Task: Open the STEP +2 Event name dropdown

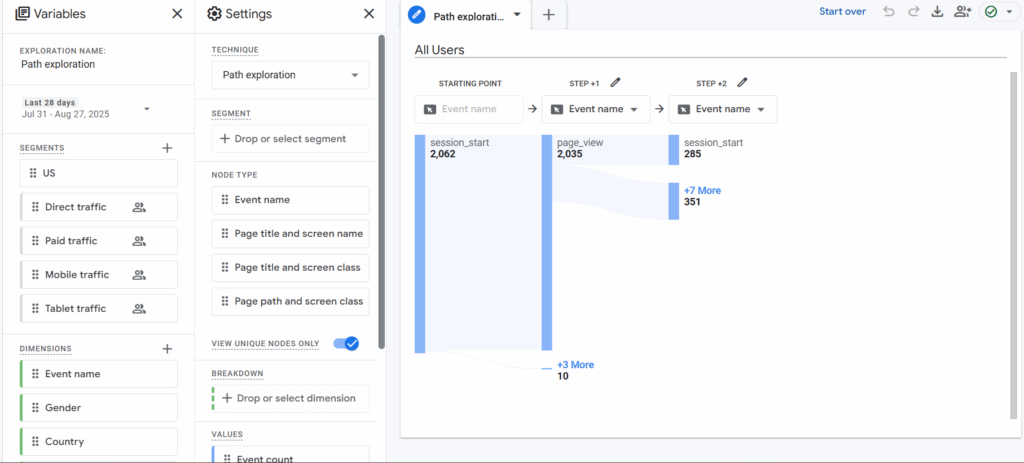Action: [x=723, y=109]
